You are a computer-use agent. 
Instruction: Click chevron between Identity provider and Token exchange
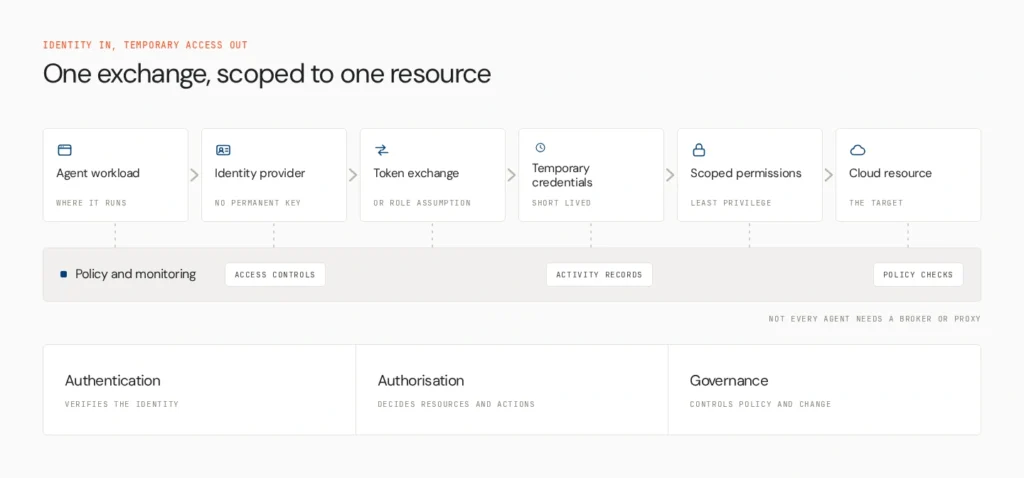coord(353,175)
